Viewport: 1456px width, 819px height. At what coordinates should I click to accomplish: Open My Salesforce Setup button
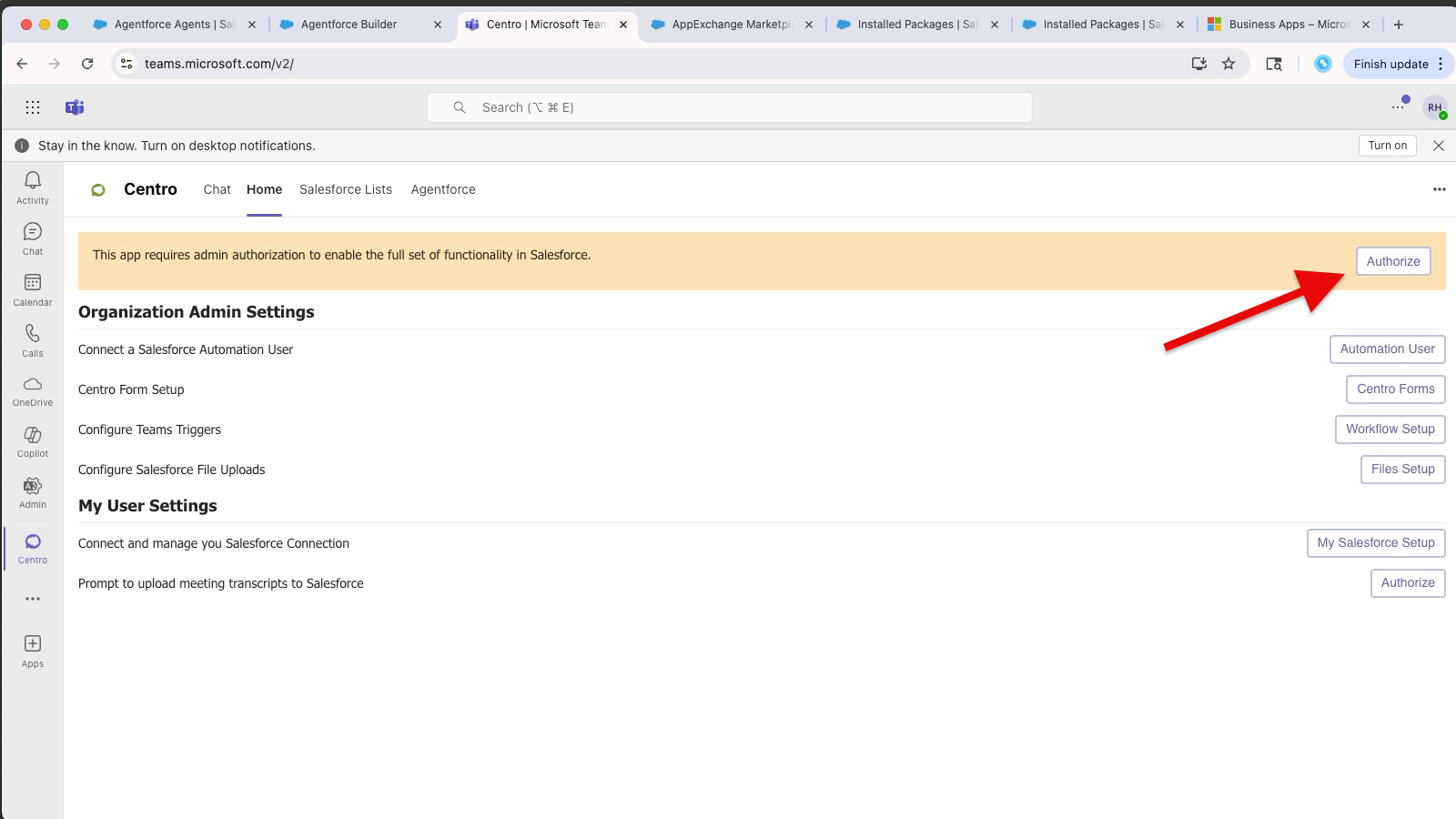(1376, 543)
